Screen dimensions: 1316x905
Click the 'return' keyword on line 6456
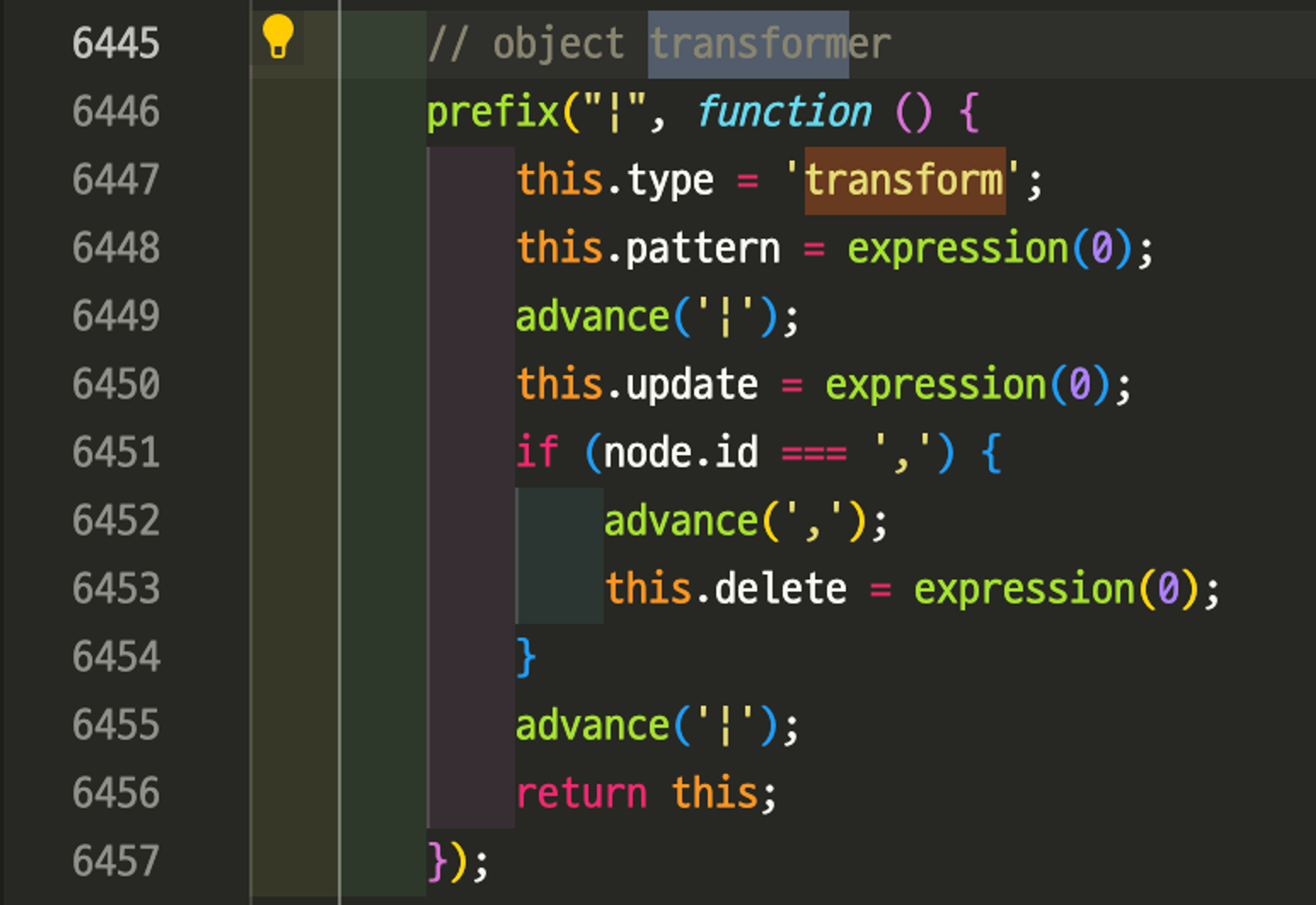(x=582, y=793)
